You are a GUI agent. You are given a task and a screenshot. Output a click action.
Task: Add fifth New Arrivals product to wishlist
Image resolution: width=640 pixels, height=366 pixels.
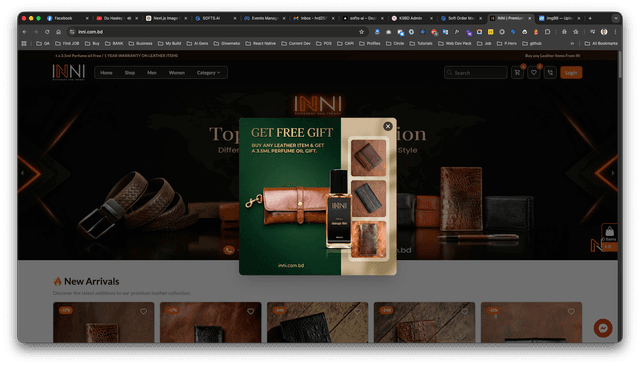tap(571, 311)
